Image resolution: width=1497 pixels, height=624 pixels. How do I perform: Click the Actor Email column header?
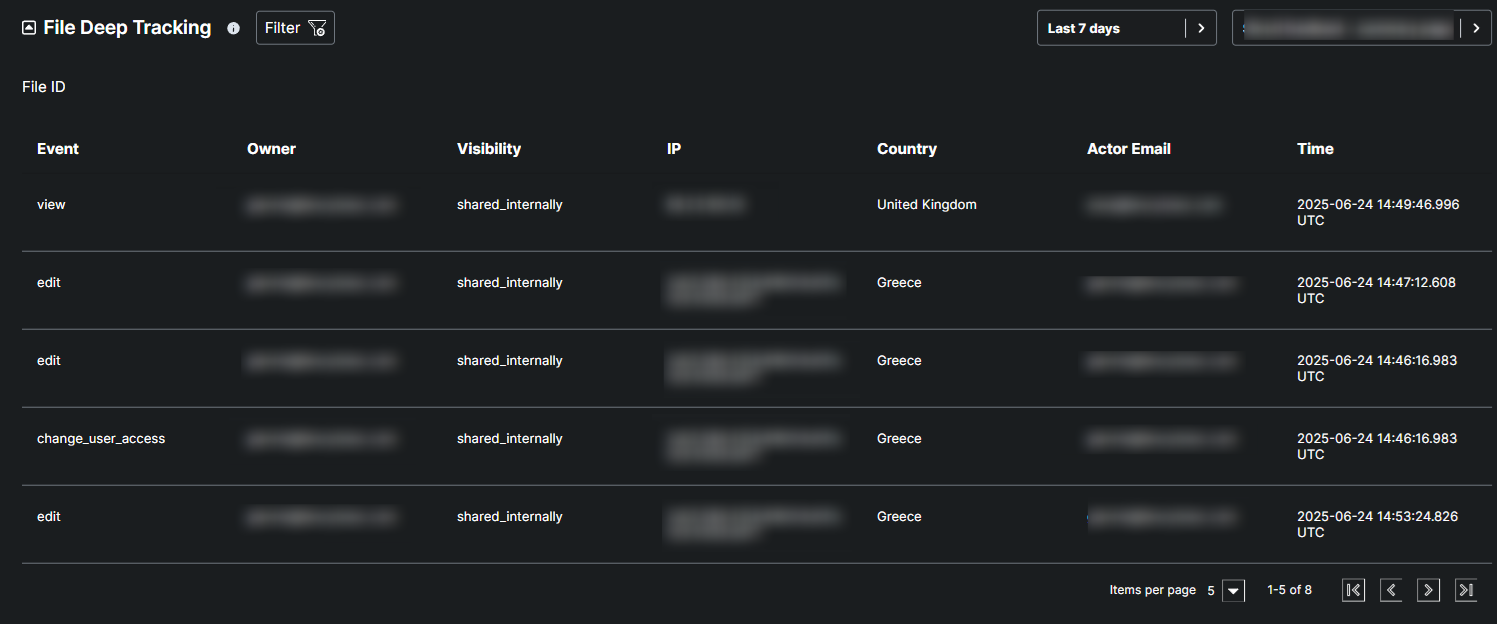[1129, 149]
